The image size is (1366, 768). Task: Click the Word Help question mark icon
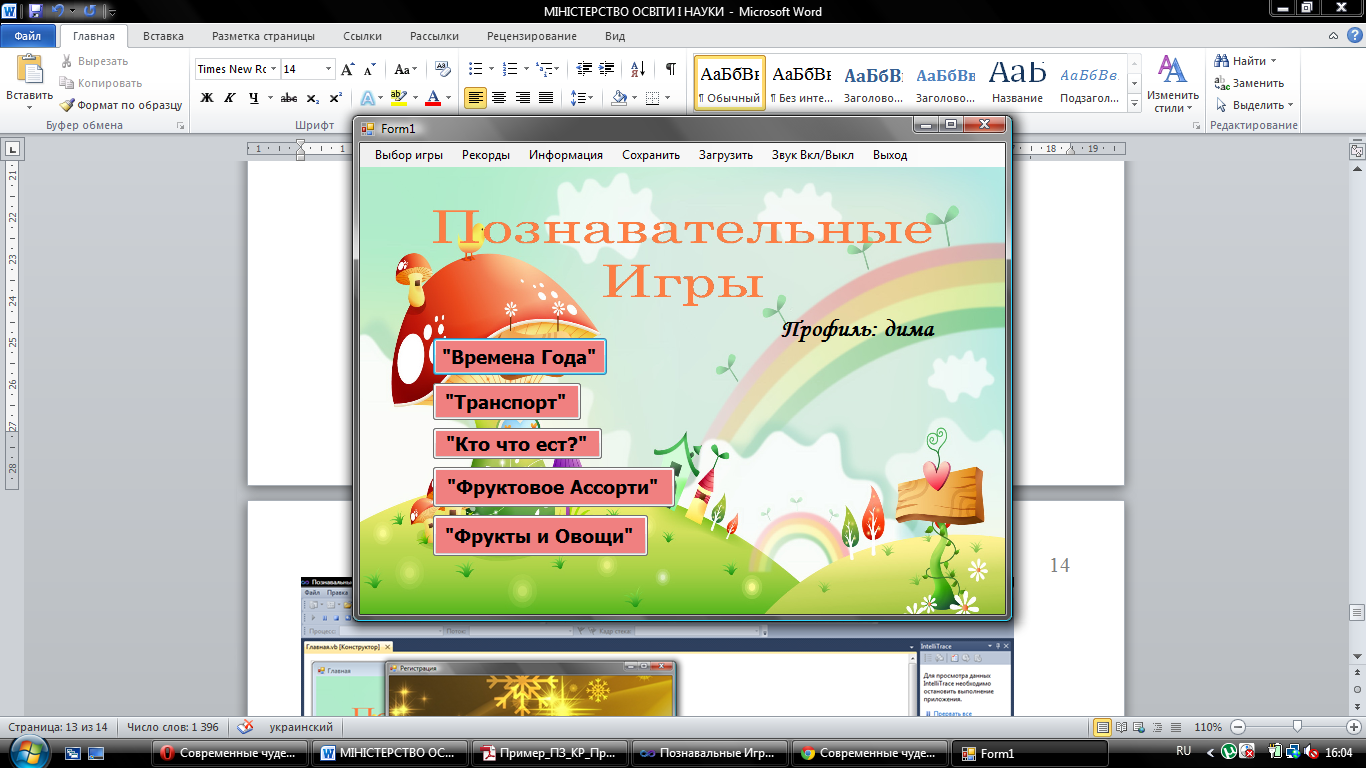[x=1355, y=36]
